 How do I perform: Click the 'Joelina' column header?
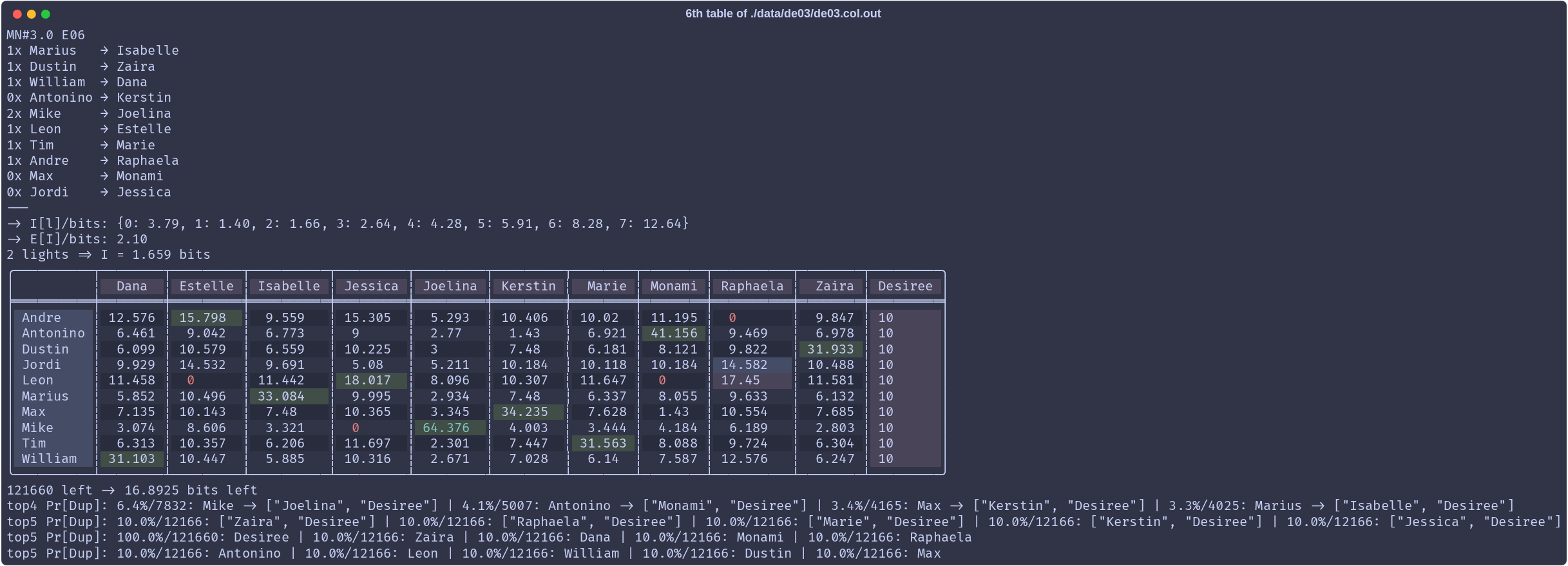click(x=450, y=286)
